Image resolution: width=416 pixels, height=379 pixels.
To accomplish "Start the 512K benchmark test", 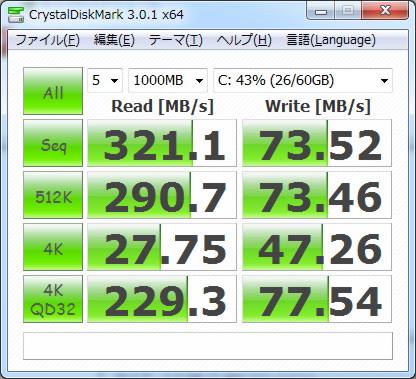I will (x=53, y=195).
